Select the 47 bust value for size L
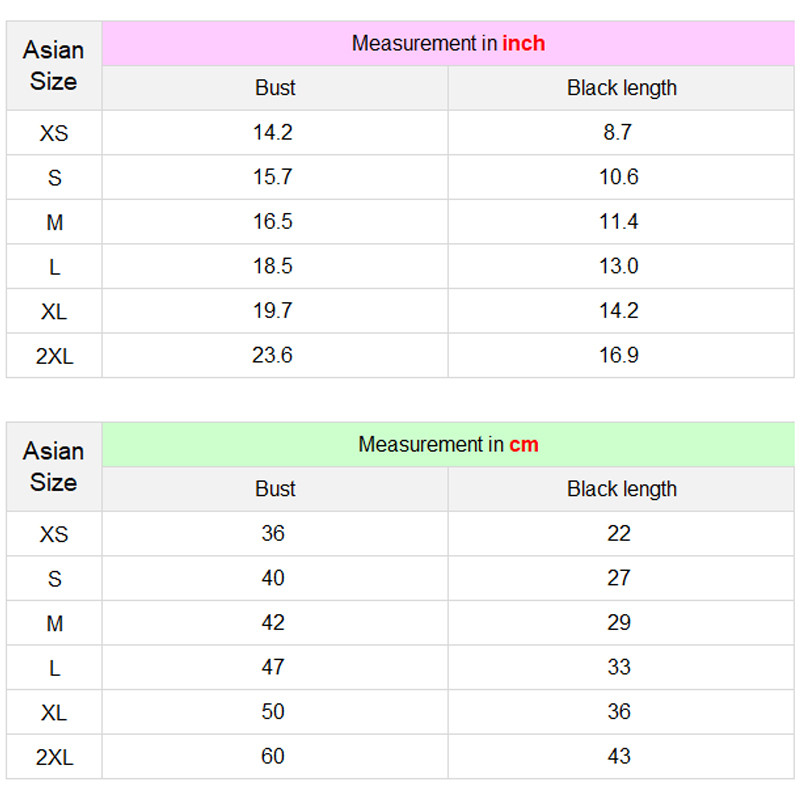800x800 pixels. pos(273,667)
